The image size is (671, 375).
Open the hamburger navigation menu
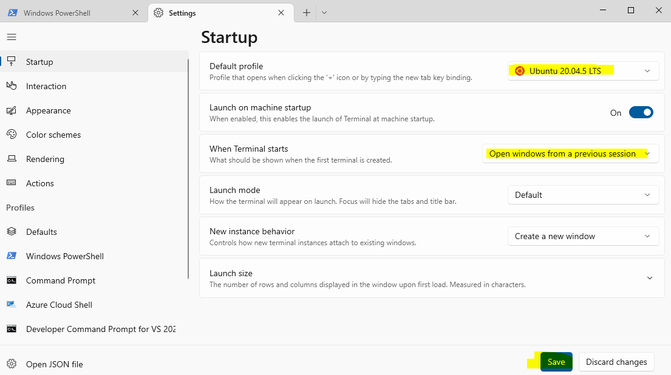pyautogui.click(x=12, y=37)
